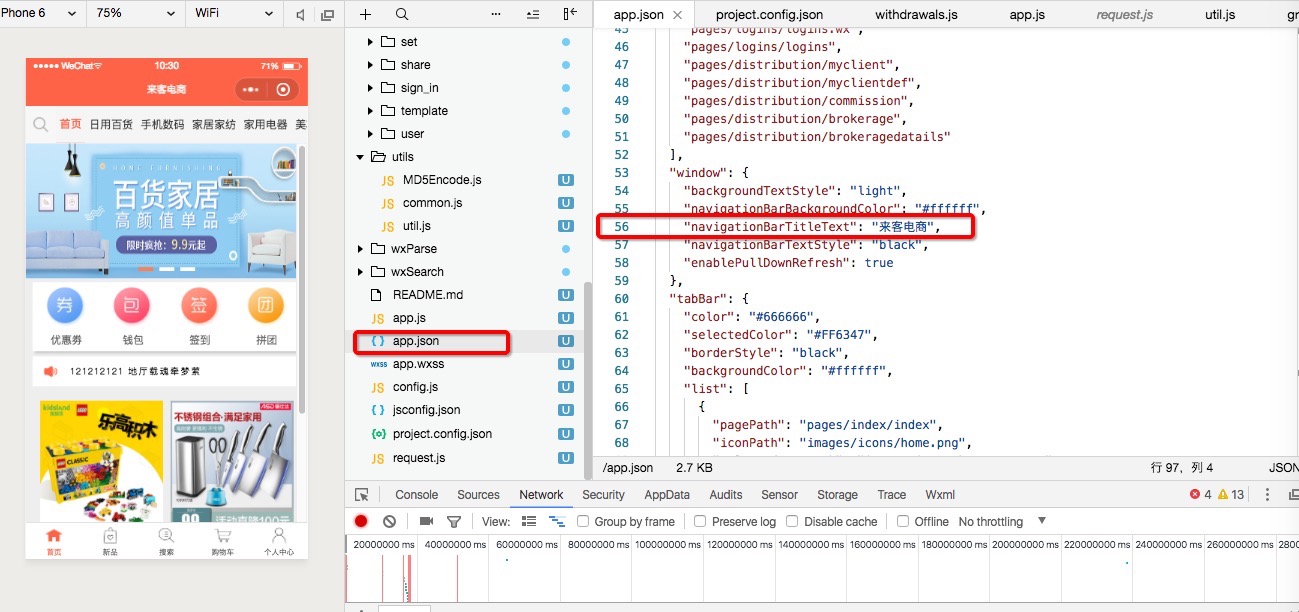The image size is (1299, 612).
Task: Close the app.json editor tab
Action: pos(678,15)
